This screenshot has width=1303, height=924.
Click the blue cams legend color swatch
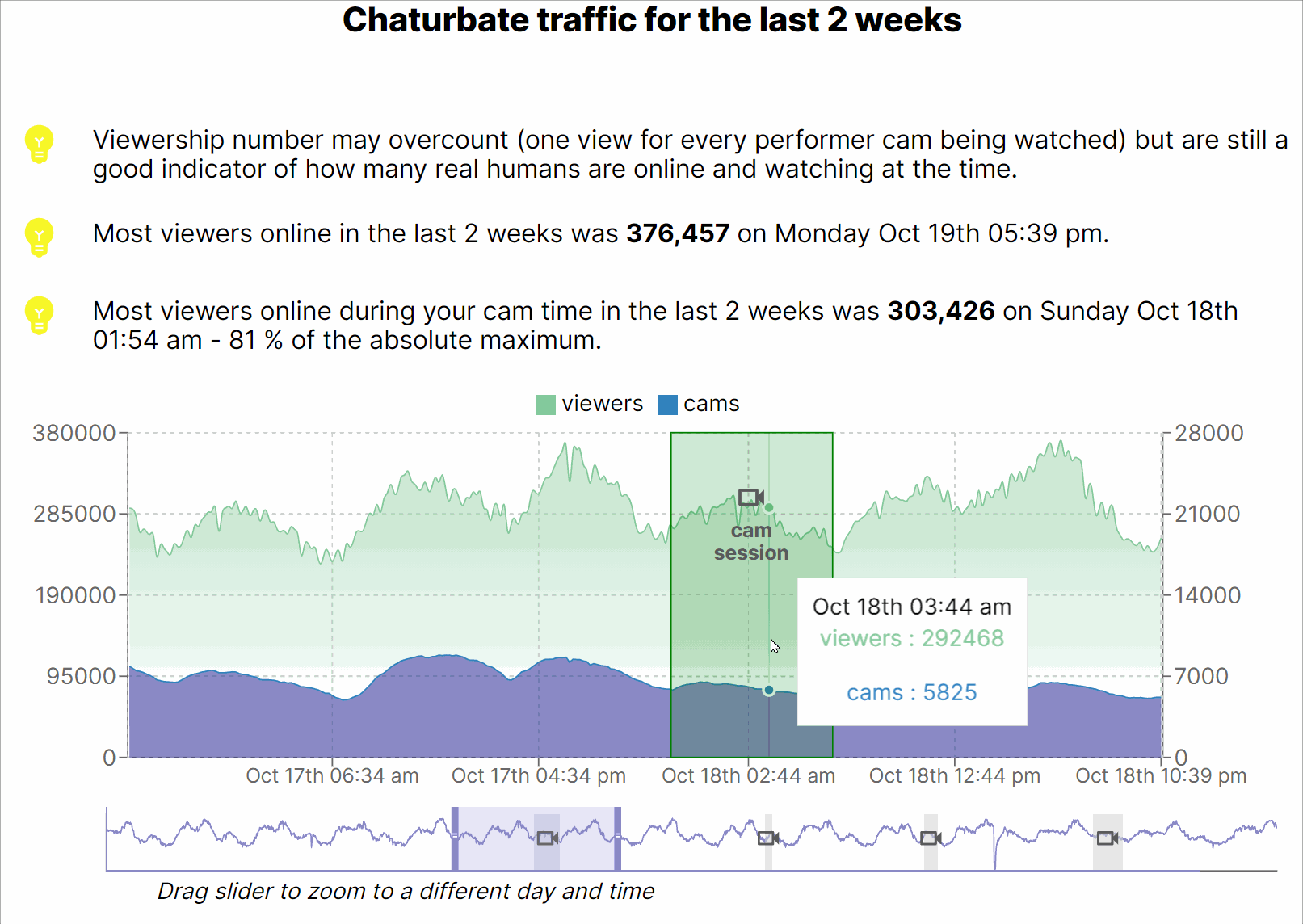667,405
